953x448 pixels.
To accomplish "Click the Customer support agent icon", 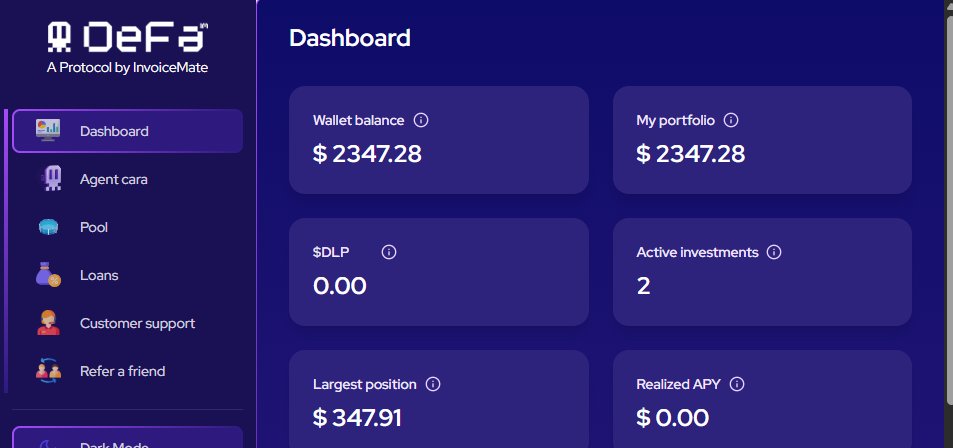I will (x=49, y=323).
